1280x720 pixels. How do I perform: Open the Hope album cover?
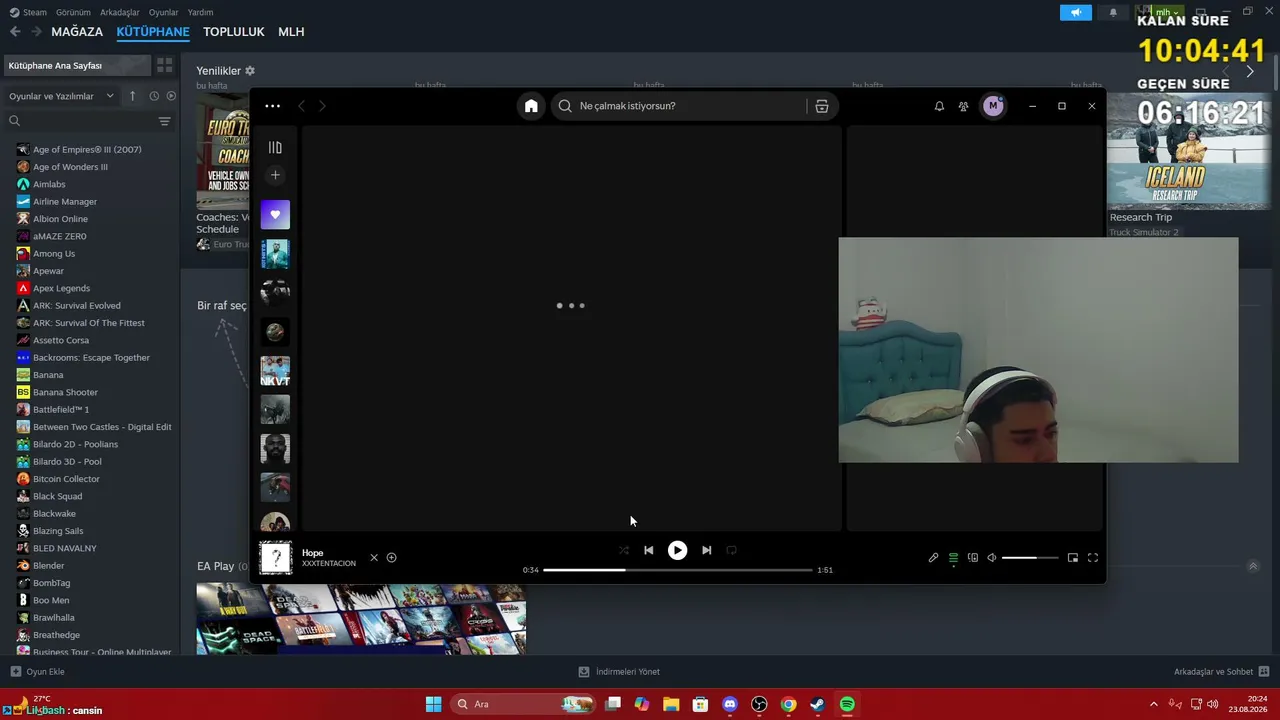[275, 558]
